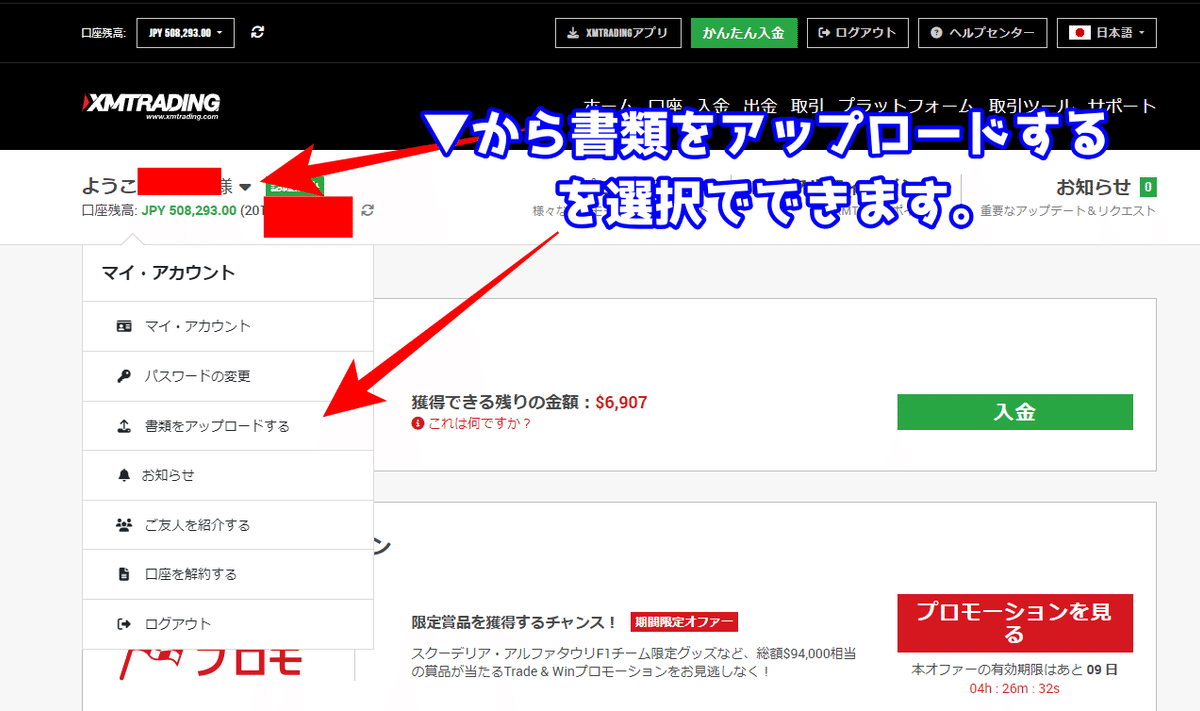This screenshot has width=1200, height=711.
Task: Select マイ・アカウント menu entry with card icon
Action: point(228,326)
